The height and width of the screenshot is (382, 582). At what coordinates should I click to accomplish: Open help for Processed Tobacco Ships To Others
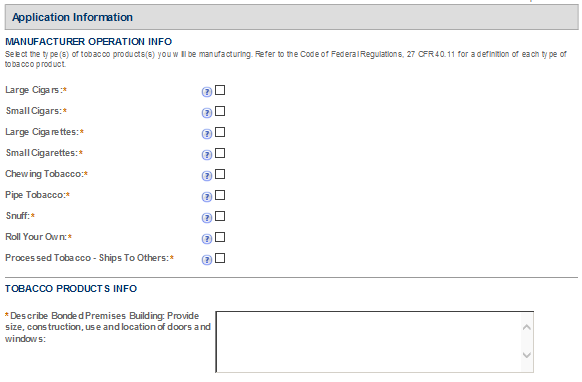point(207,260)
